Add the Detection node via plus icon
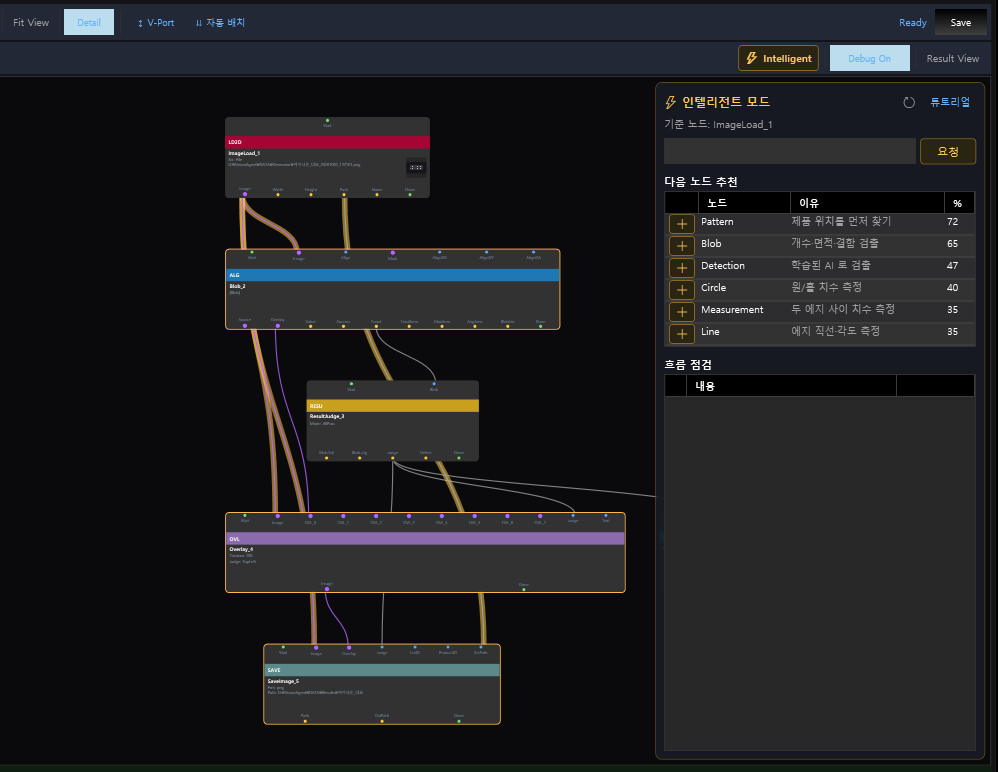This screenshot has height=772, width=998. [681, 268]
